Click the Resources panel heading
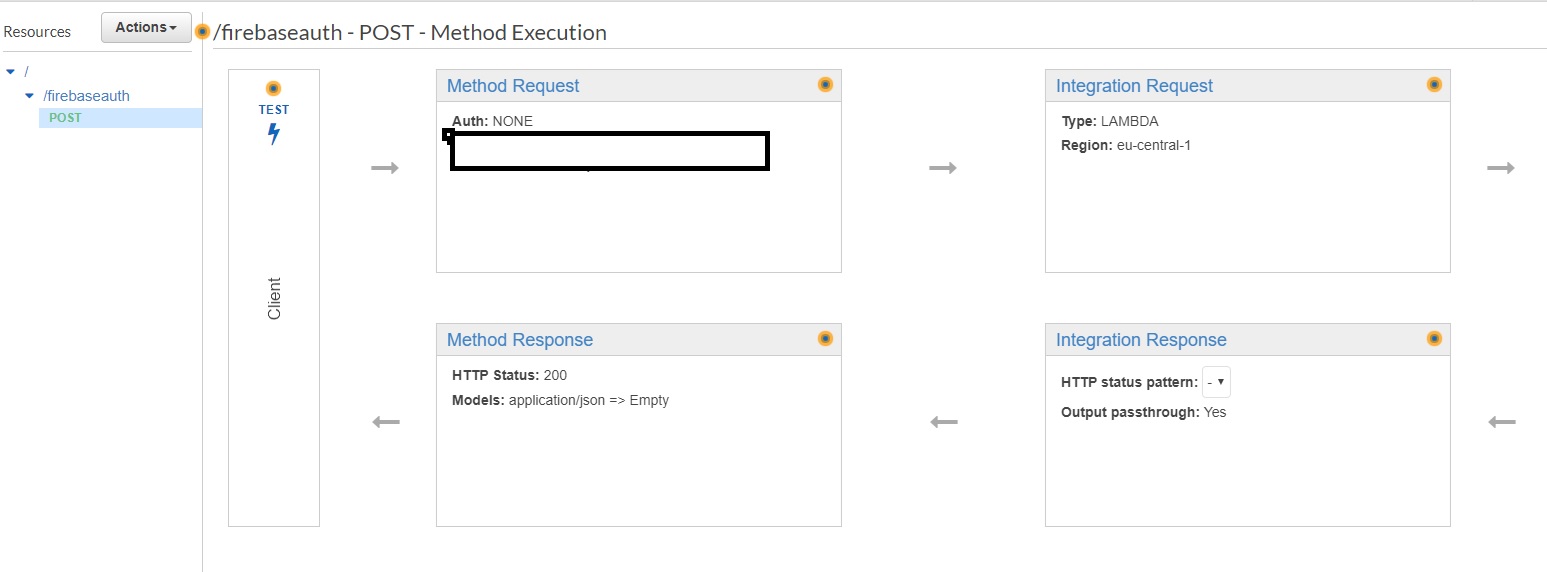1547x572 pixels. coord(37,32)
